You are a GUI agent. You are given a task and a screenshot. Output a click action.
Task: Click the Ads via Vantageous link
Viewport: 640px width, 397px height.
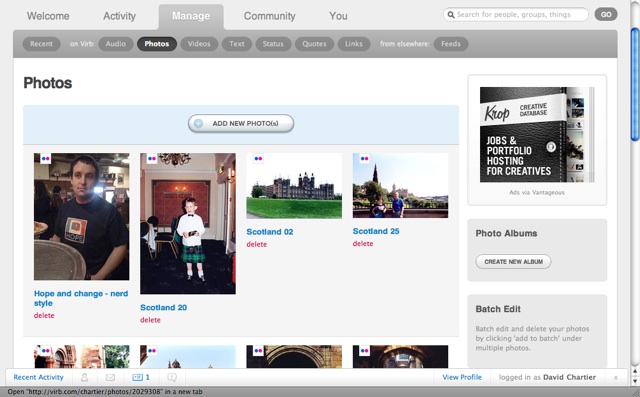coord(537,192)
